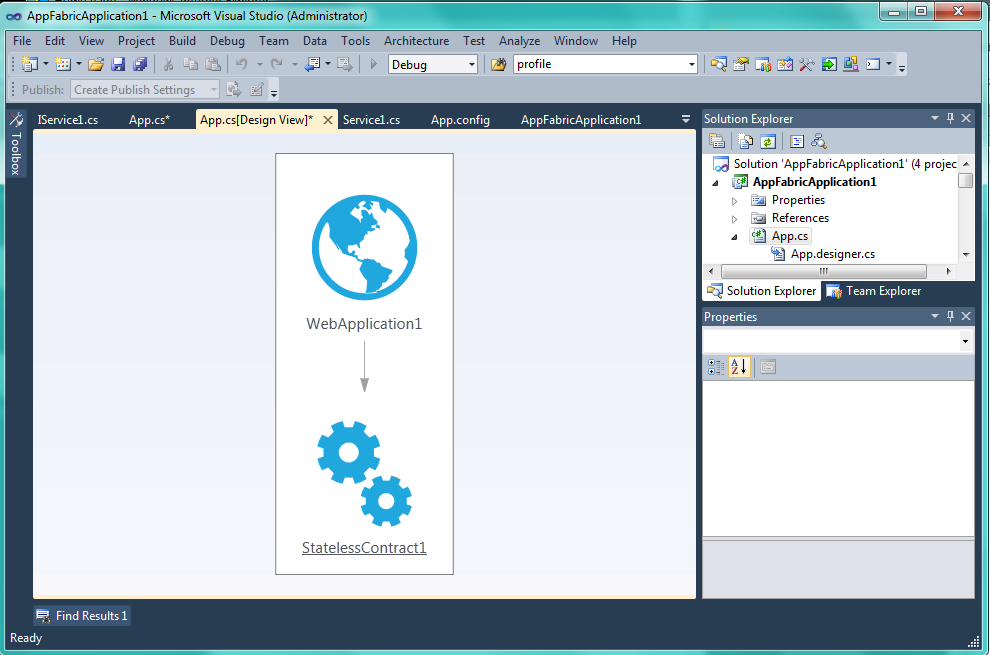Click the Solution Explorer horizontal scrollbar
Viewport: 990px width, 655px height.
[x=824, y=272]
